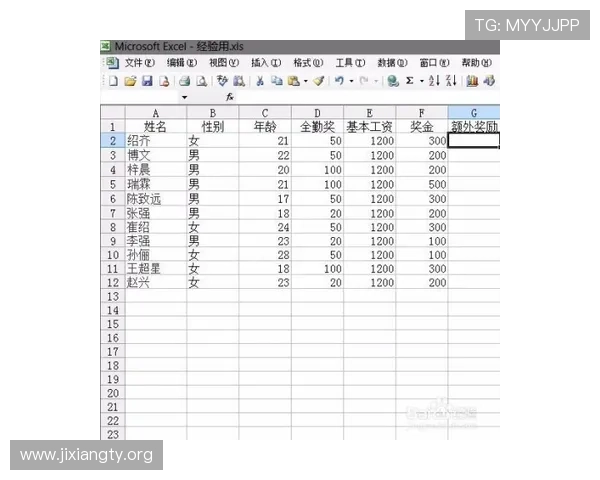The height and width of the screenshot is (480, 600).
Task: Open the 视图 (View) menu
Action: (x=224, y=63)
